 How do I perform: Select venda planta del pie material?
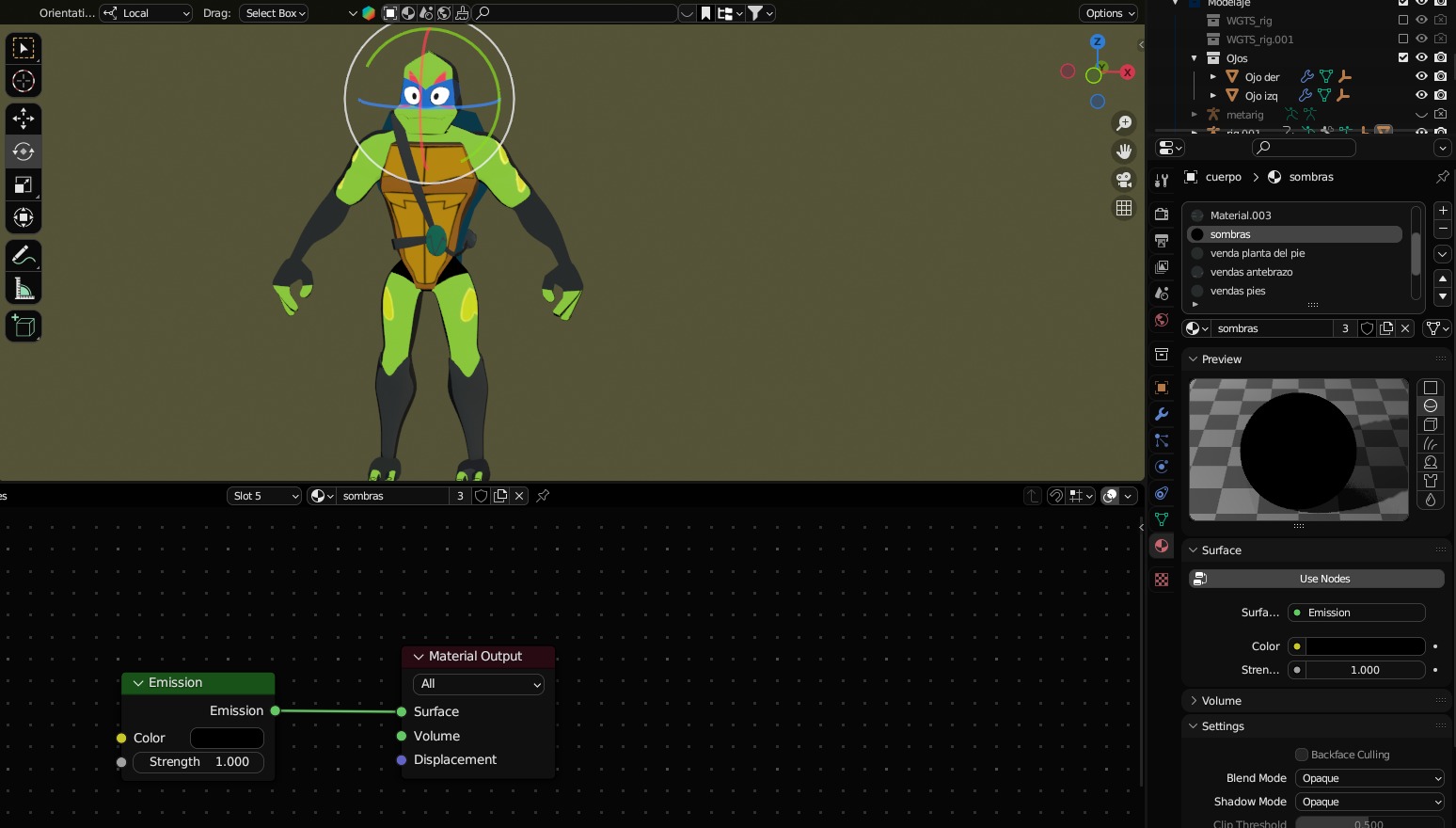click(1296, 253)
